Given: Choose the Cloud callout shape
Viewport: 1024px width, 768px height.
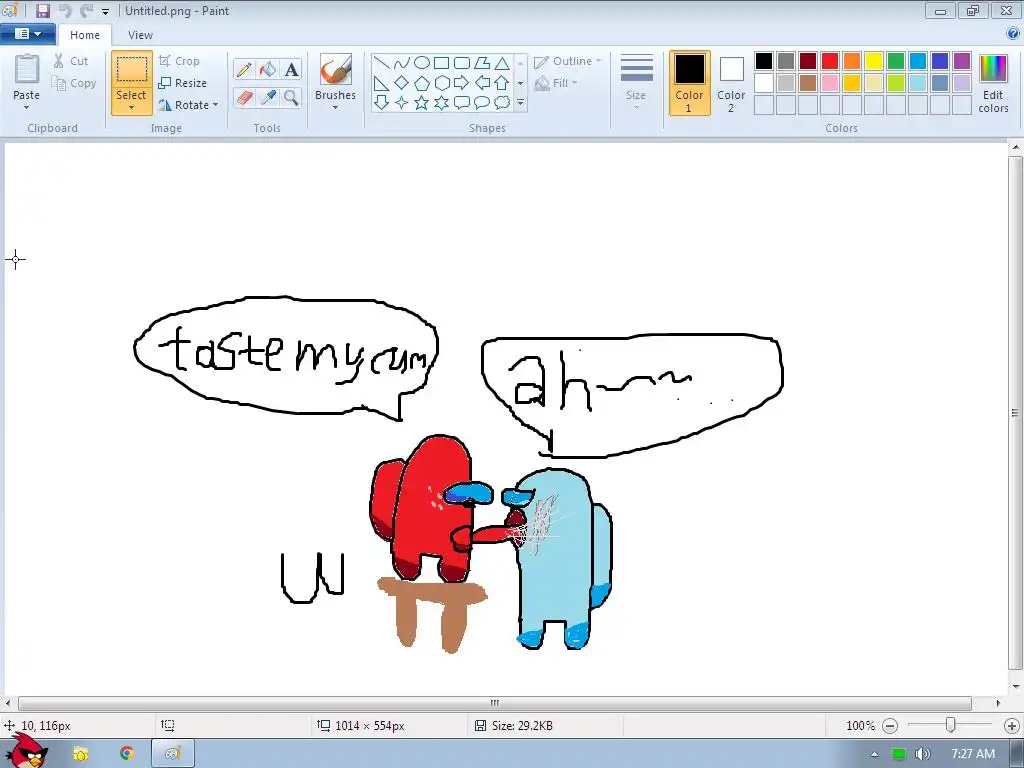Looking at the screenshot, I should pos(502,103).
